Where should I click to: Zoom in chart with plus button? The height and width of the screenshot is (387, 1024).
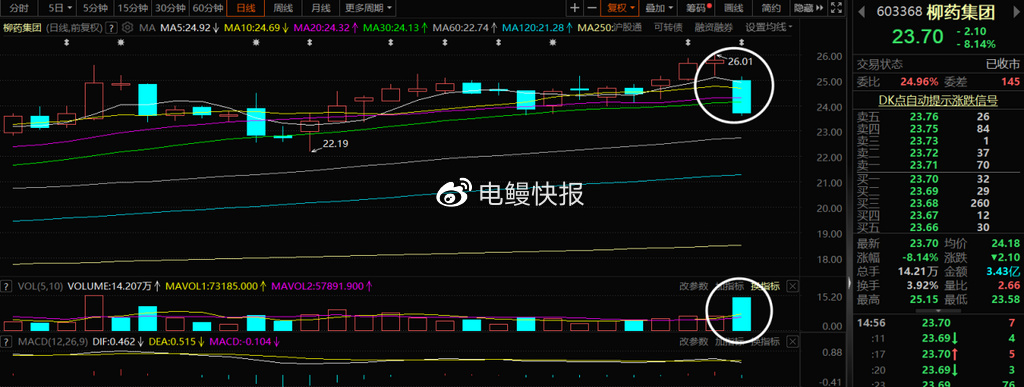pyautogui.click(x=574, y=8)
